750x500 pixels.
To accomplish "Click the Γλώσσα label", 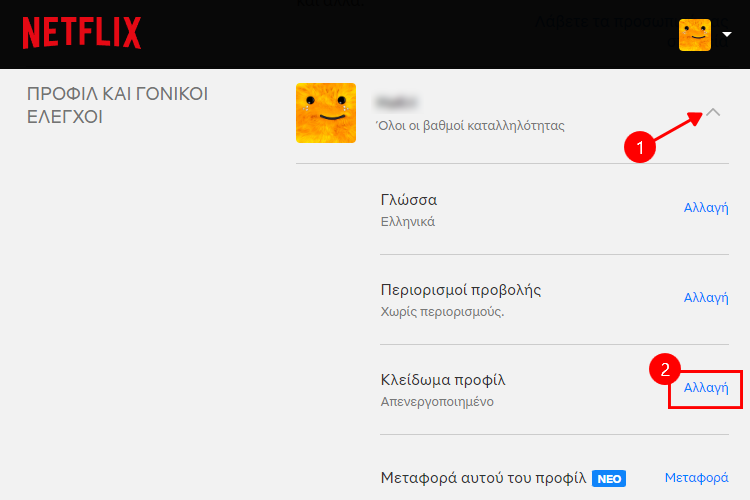I will click(x=408, y=200).
